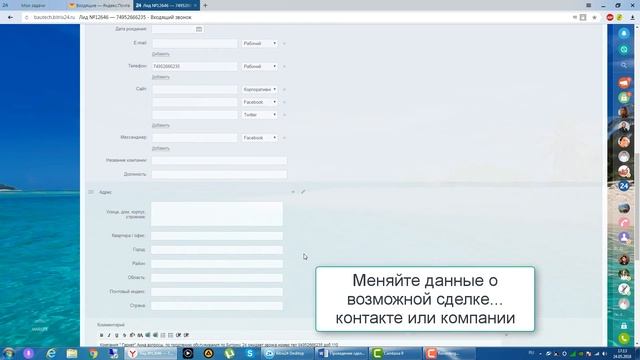Open the Телефон type dropdown Рабочий
The image size is (640, 360).
click(x=260, y=66)
